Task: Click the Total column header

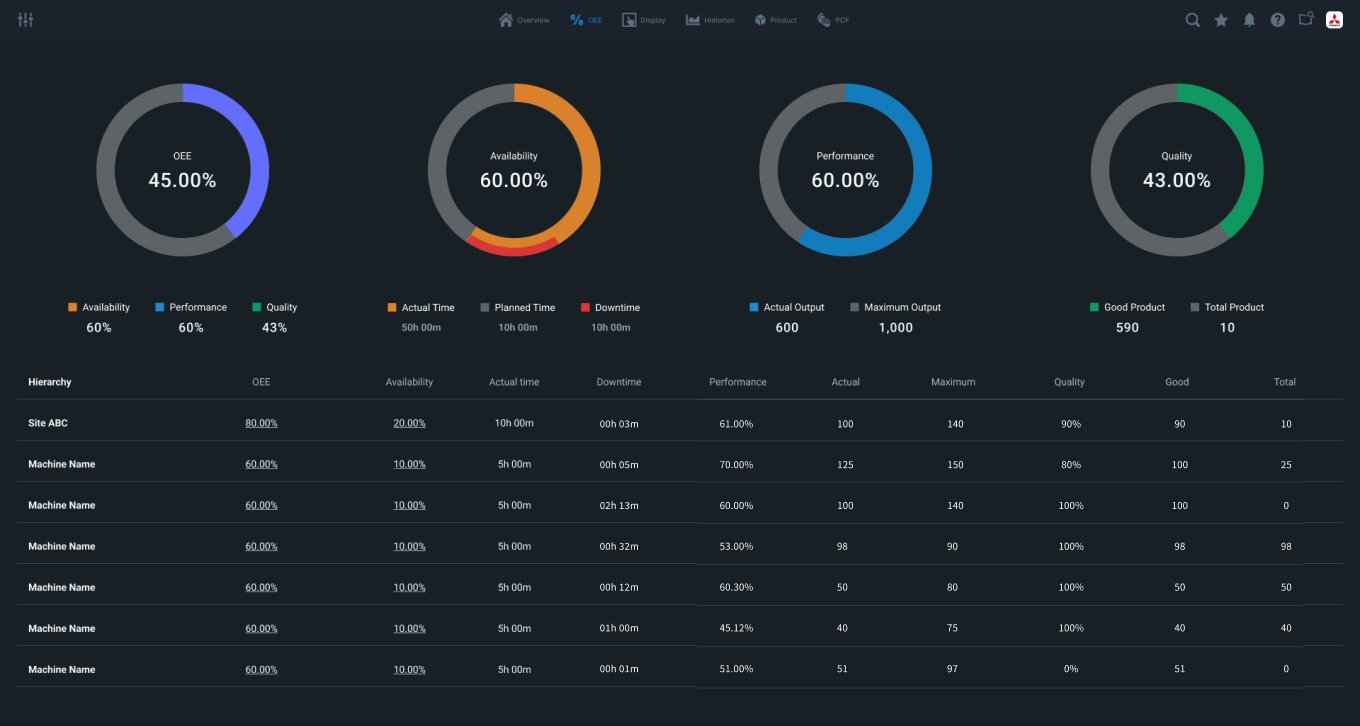Action: [1285, 382]
